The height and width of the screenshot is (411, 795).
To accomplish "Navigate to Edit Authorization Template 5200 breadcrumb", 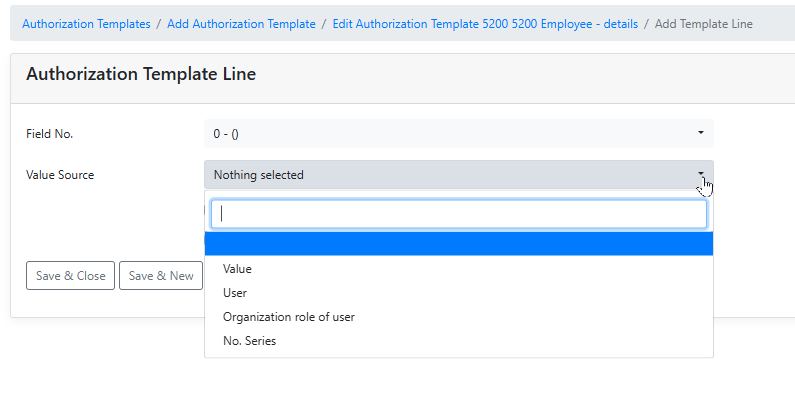I will click(x=486, y=23).
